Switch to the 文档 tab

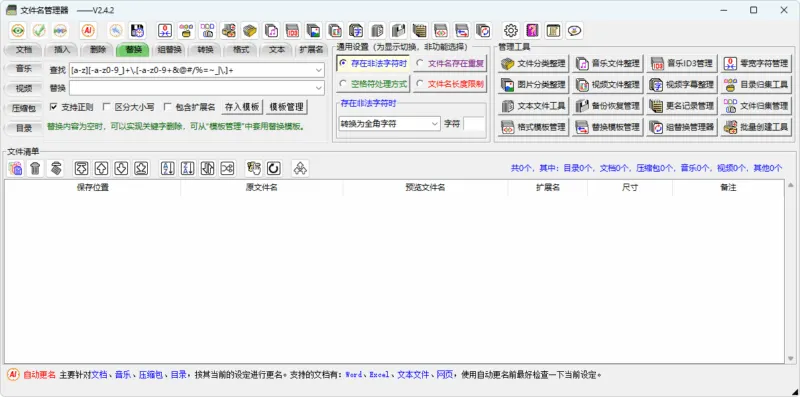coord(23,50)
